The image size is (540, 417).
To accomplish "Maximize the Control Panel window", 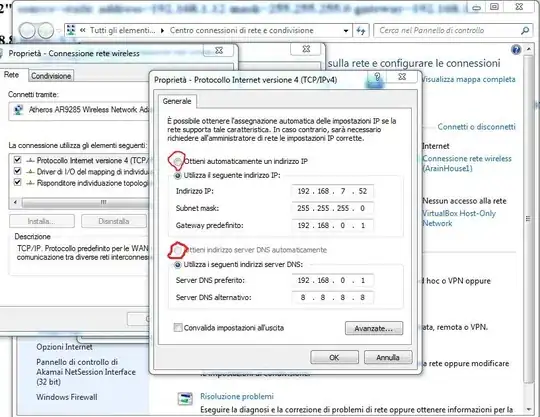I will click(495, 7).
